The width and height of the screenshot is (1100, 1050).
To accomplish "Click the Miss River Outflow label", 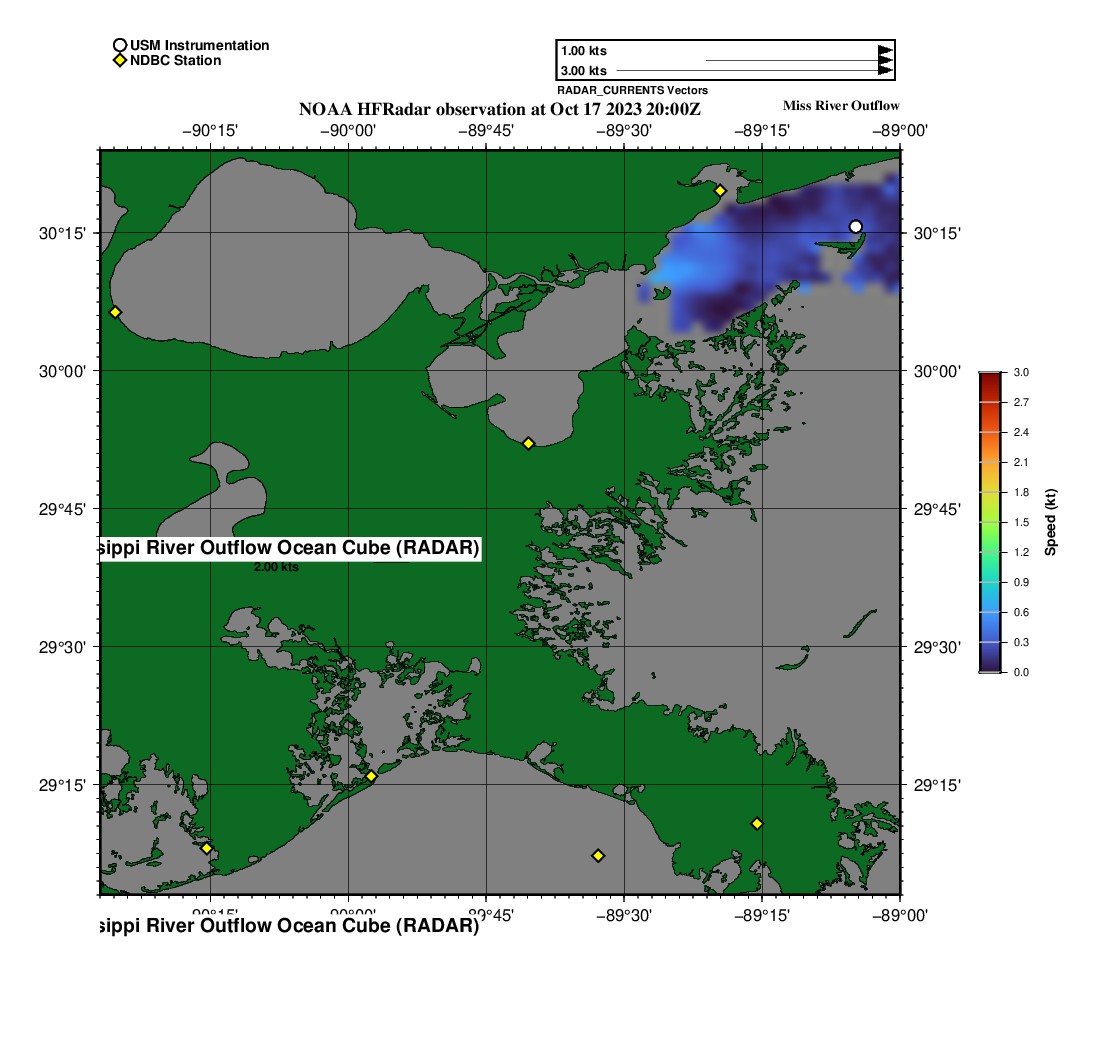I will (840, 106).
